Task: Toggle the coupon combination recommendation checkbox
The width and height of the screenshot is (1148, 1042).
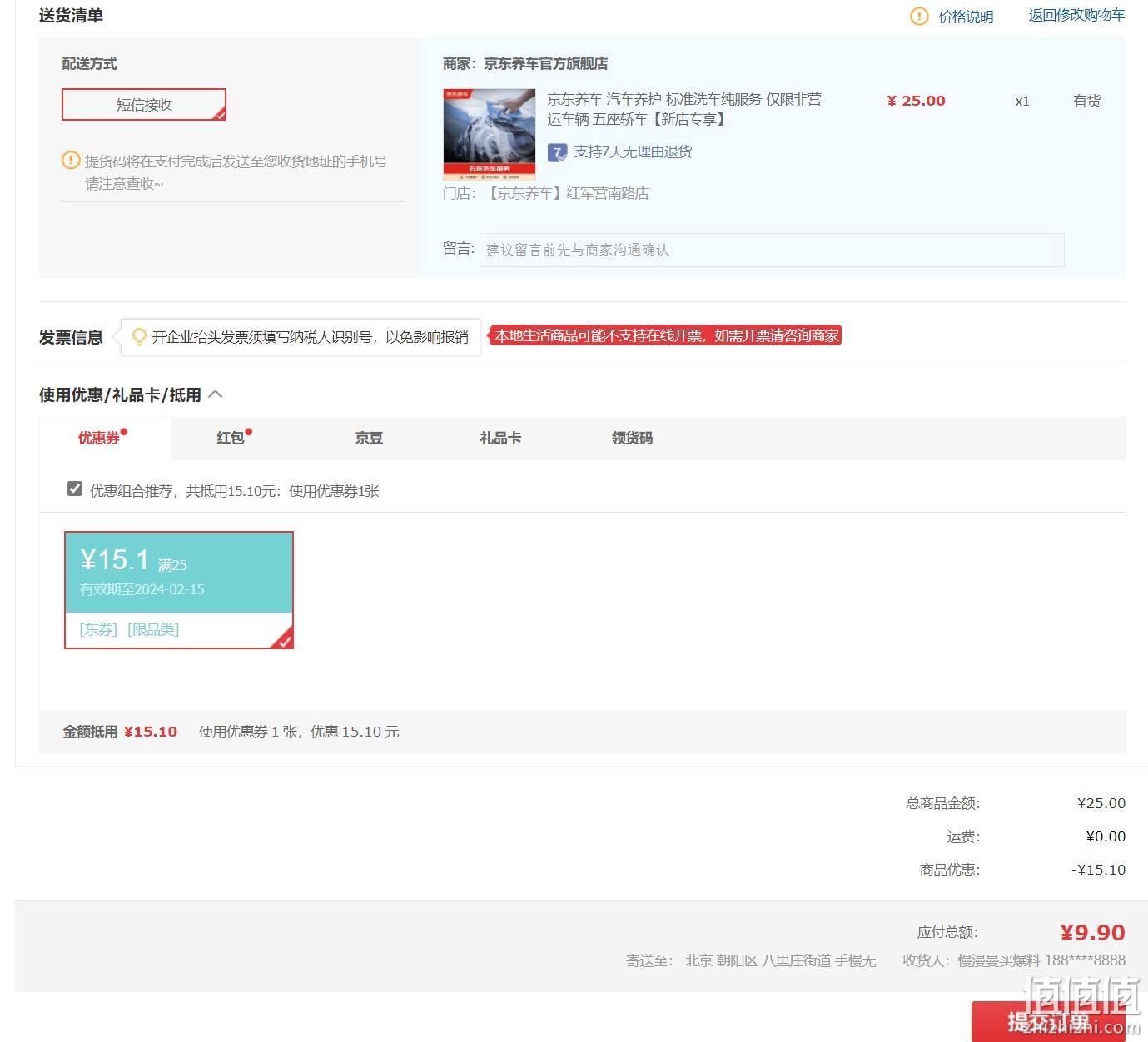Action: click(75, 489)
